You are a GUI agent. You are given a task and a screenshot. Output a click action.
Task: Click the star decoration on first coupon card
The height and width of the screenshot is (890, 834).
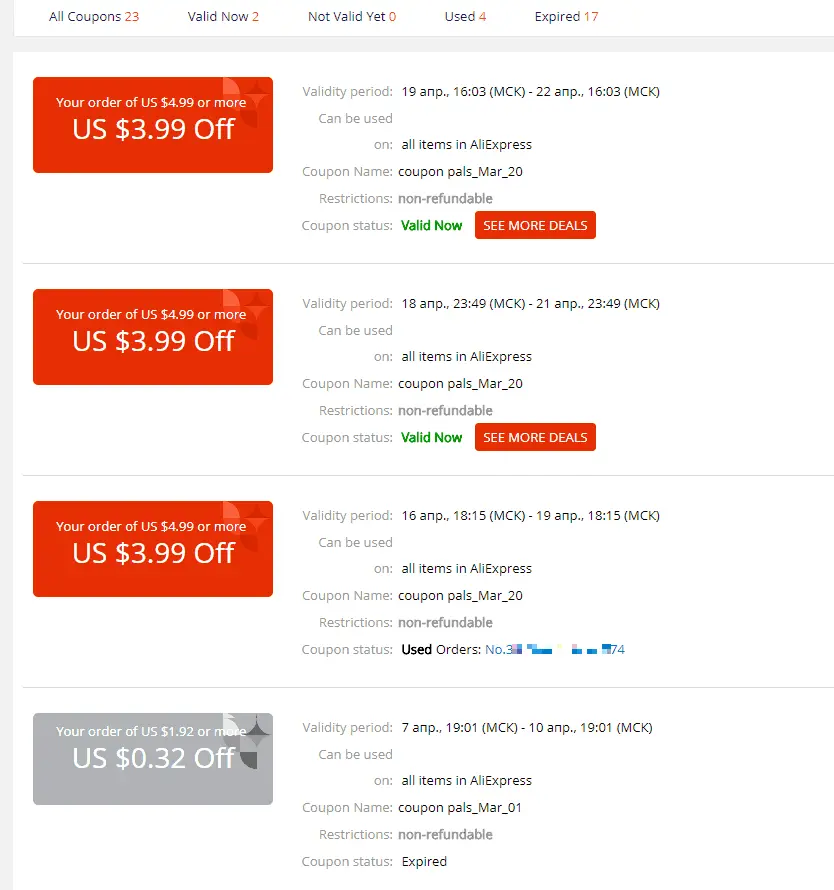point(255,94)
